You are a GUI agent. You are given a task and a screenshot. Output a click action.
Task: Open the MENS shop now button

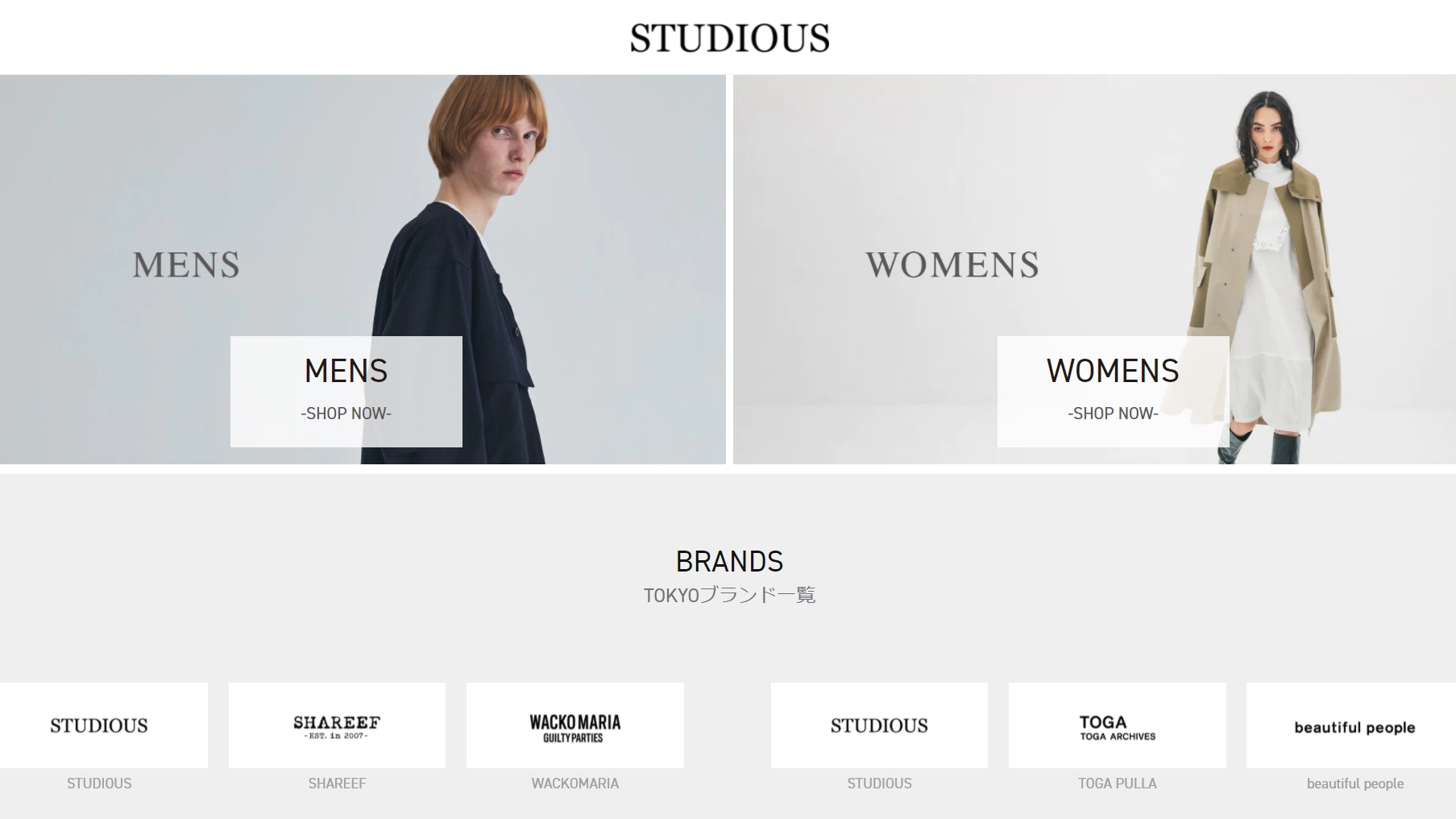pyautogui.click(x=346, y=392)
